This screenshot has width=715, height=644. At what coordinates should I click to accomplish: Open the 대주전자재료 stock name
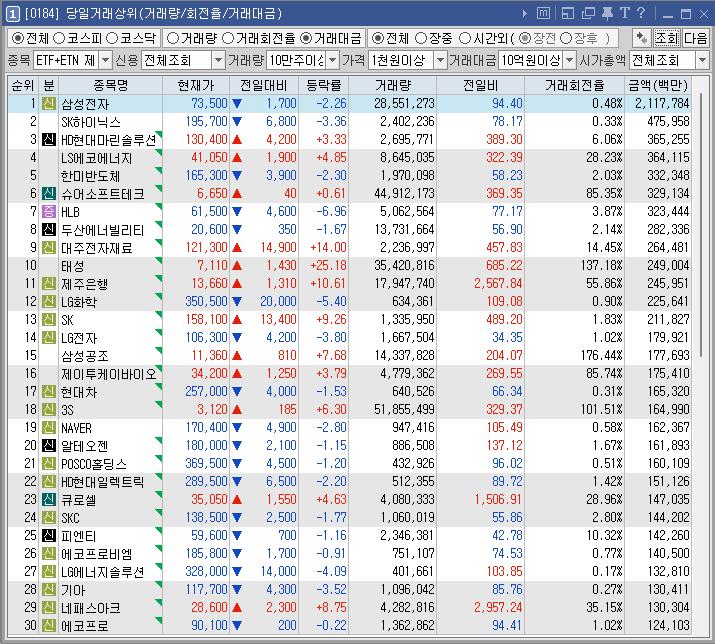coord(97,248)
